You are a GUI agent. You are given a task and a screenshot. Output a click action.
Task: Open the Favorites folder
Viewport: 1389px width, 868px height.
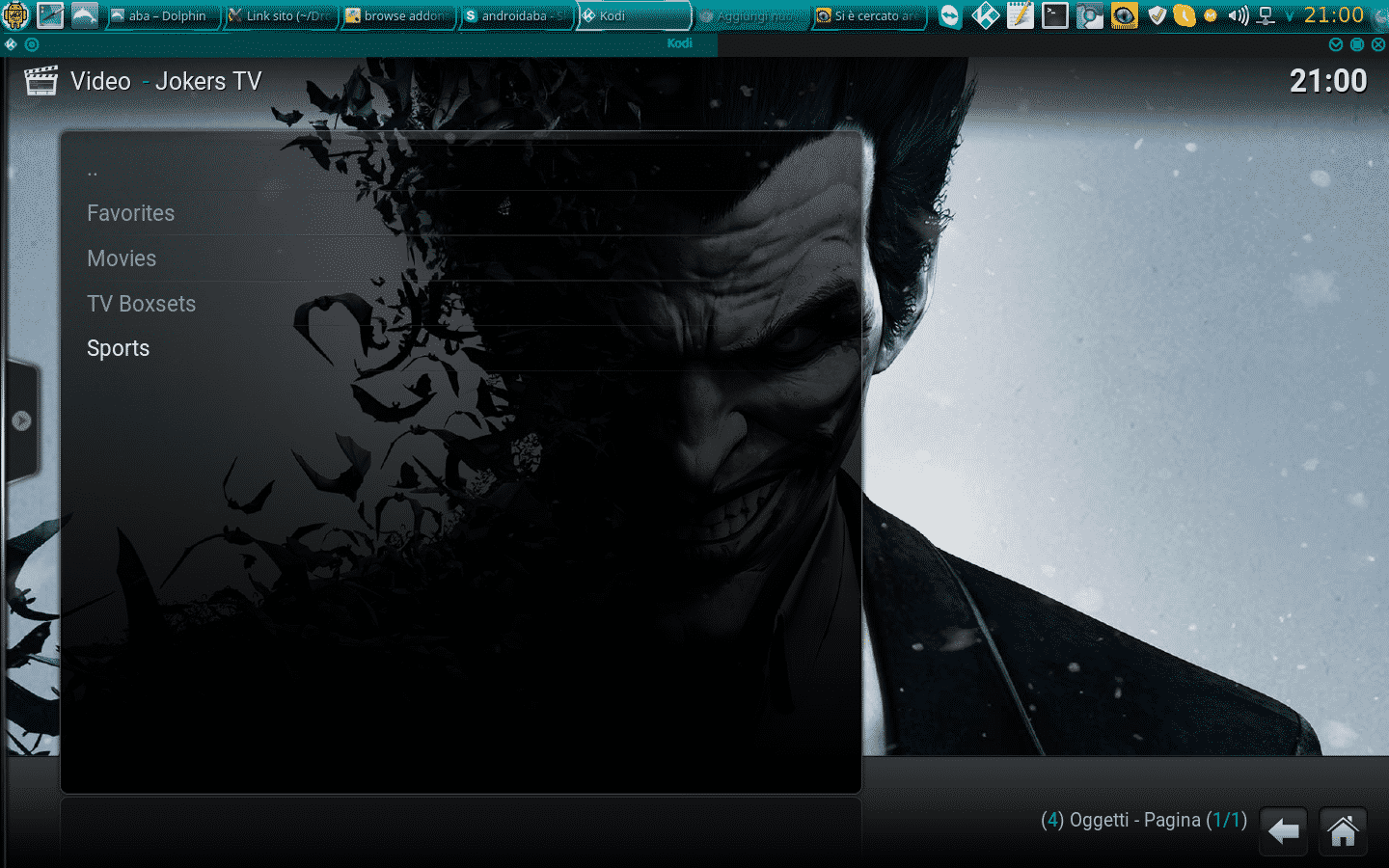tap(131, 213)
